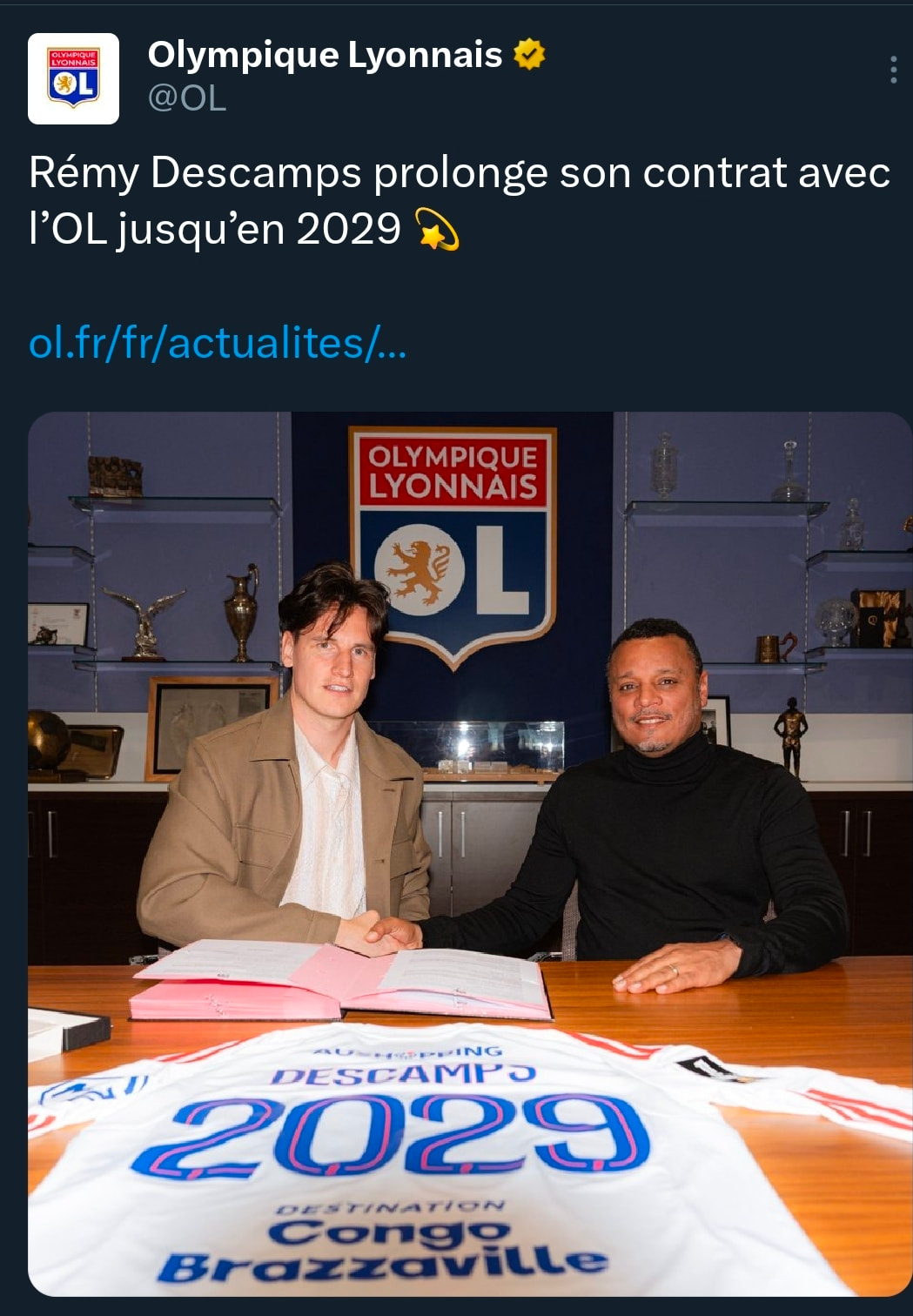
Task: Open the Olympique Lyonnais display name
Action: (x=325, y=55)
